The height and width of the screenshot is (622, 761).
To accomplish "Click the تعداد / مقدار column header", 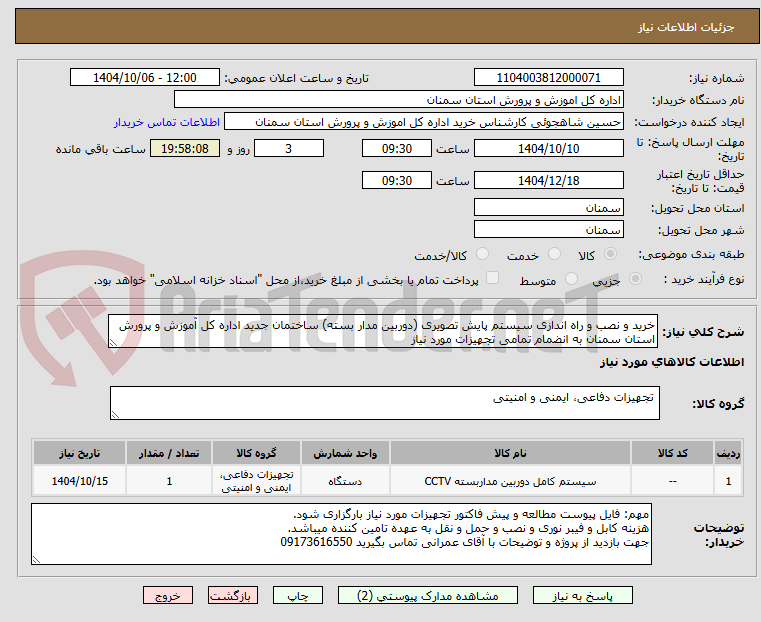I will click(x=169, y=453).
